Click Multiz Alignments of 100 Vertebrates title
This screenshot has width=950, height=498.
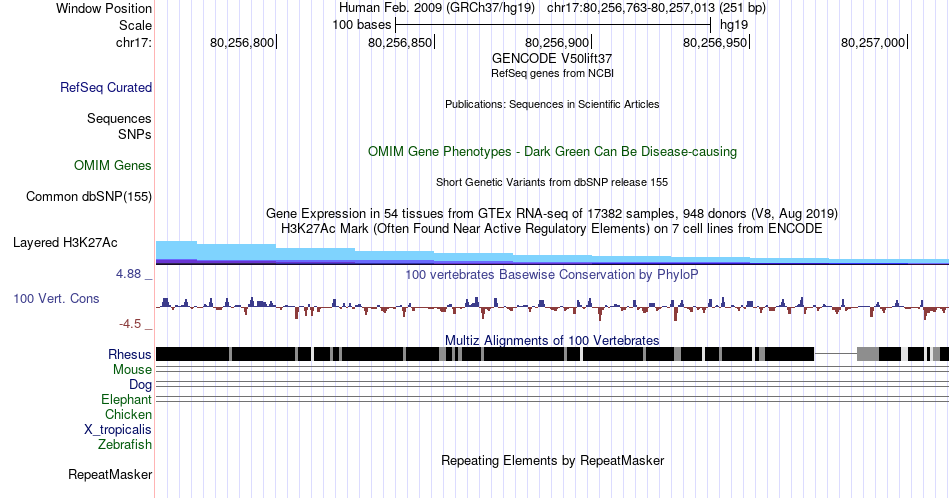coord(552,340)
